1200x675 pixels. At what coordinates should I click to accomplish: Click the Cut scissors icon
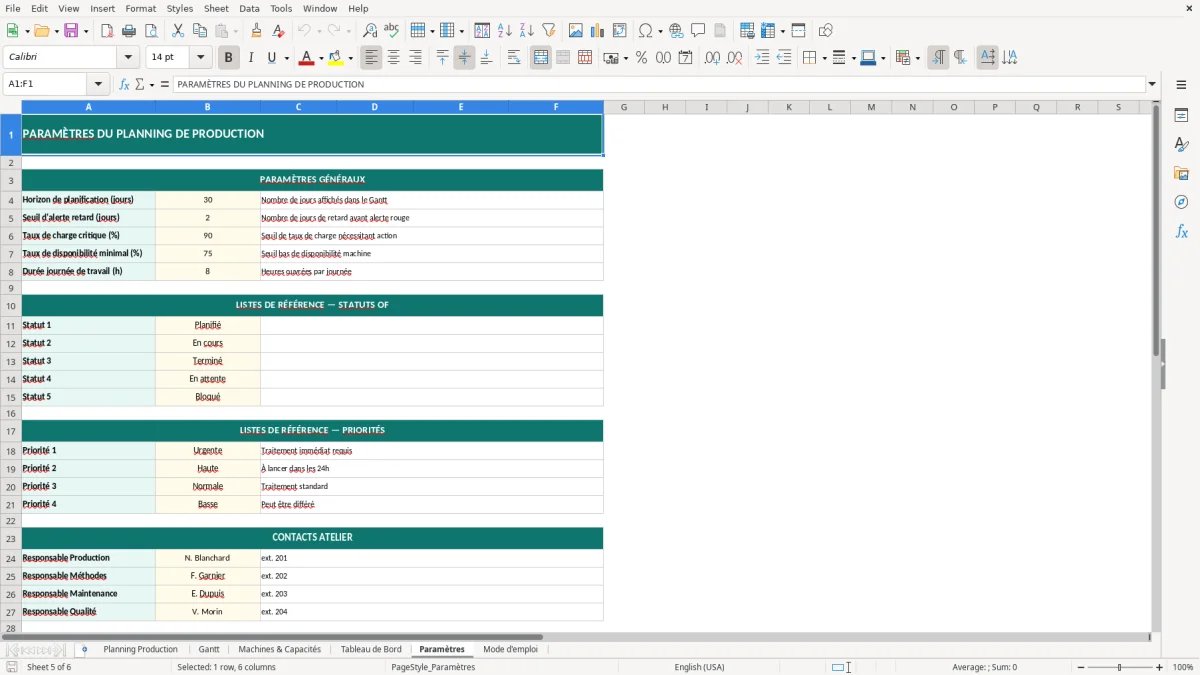tap(178, 31)
